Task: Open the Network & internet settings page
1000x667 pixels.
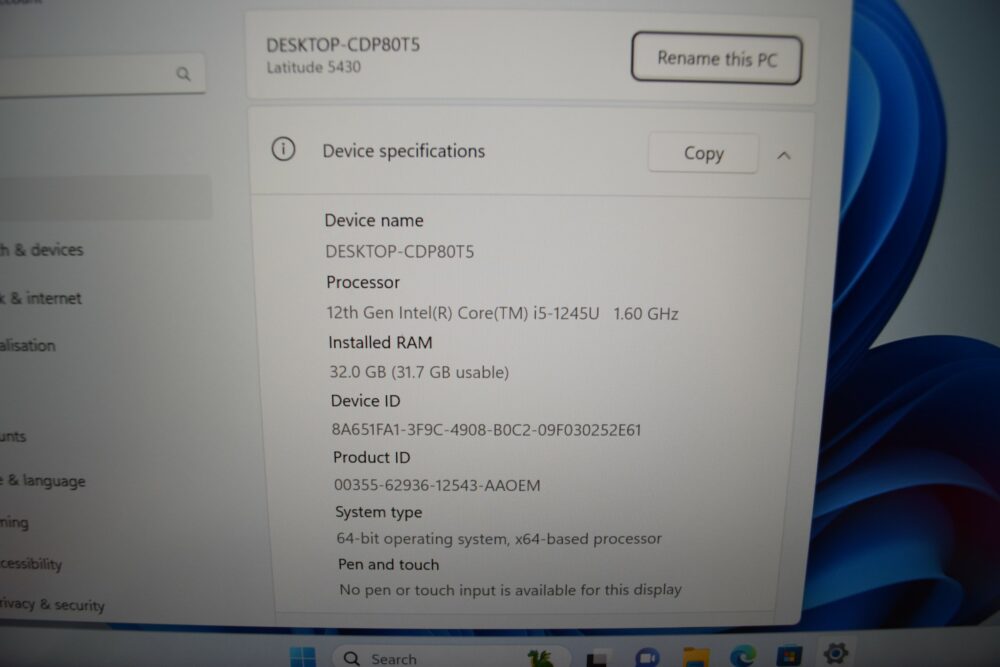Action: pos(41,298)
